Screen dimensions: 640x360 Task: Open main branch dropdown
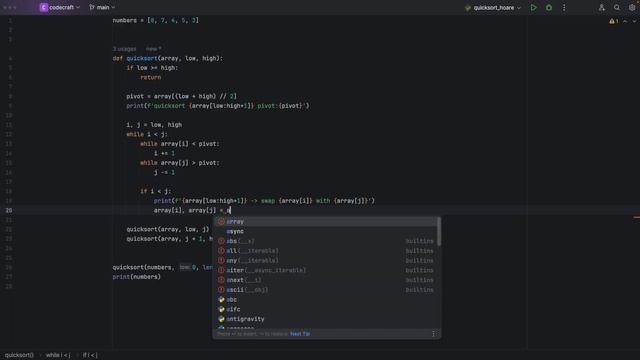102,7
